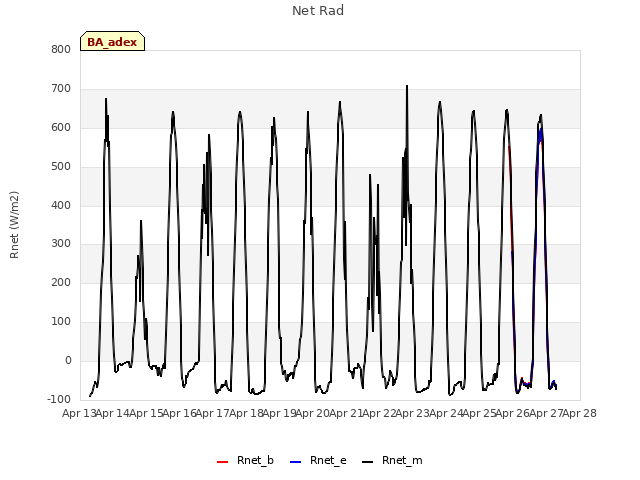
Task: Click the Net Rad chart title
Action: pyautogui.click(x=318, y=11)
